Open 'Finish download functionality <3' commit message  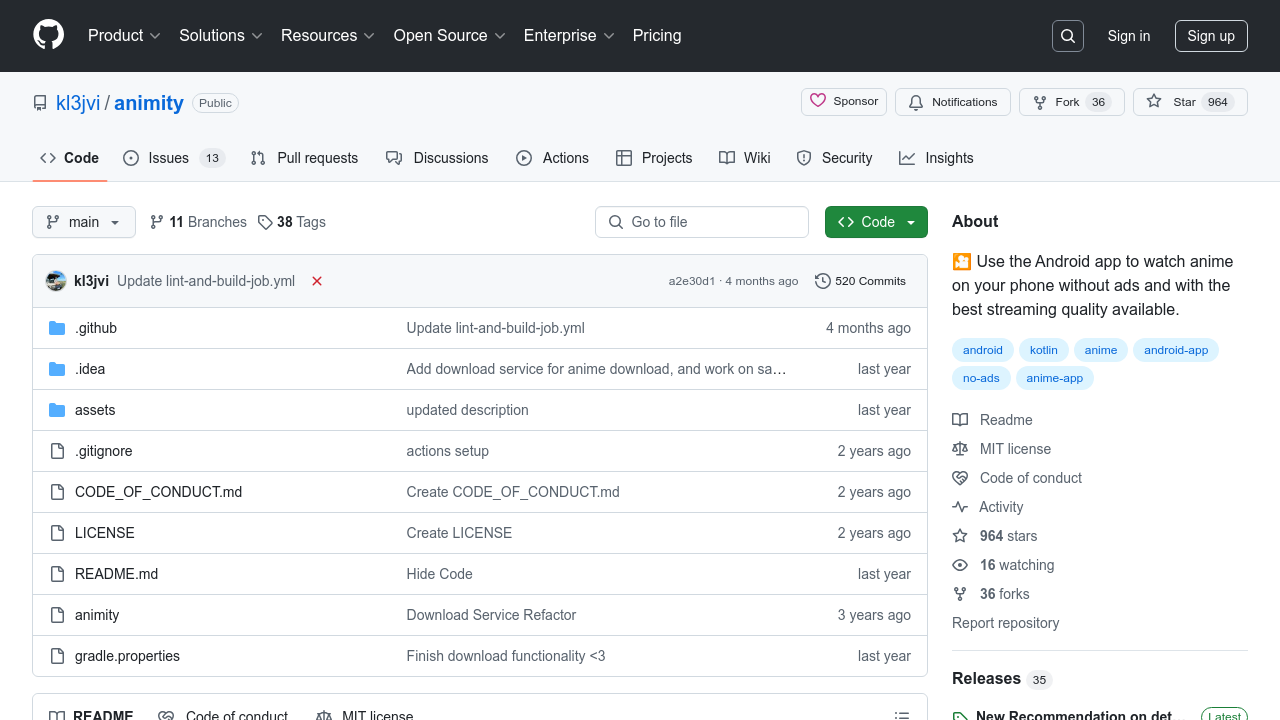pyautogui.click(x=506, y=656)
